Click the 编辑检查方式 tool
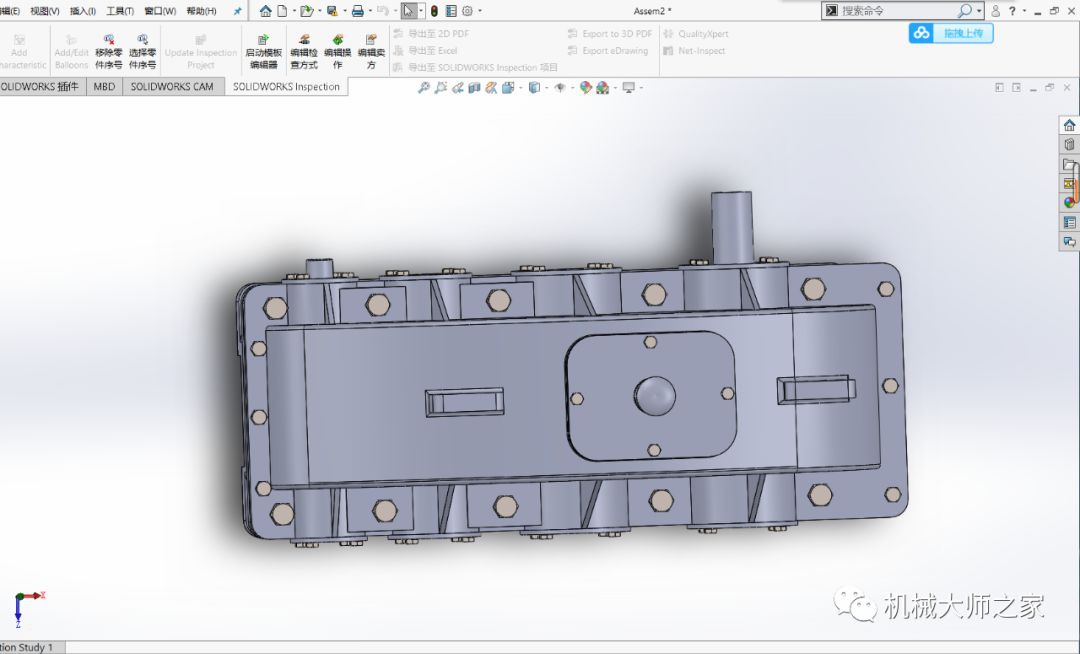 [304, 47]
